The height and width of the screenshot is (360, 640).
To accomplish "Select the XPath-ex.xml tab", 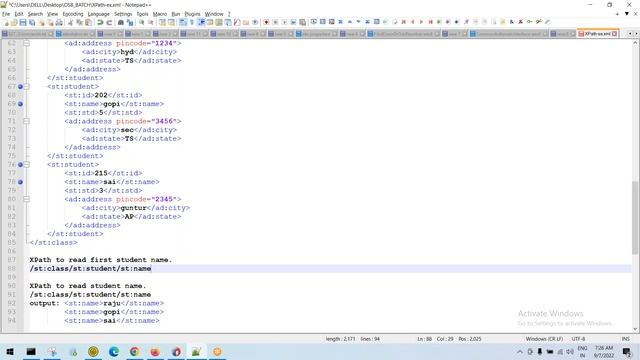I will (598, 34).
